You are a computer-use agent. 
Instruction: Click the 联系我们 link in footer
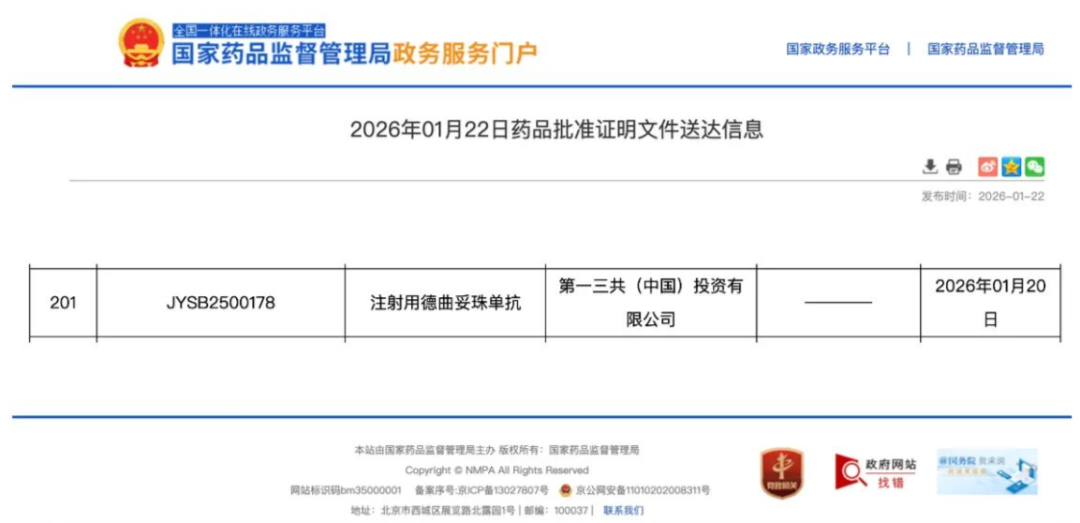(x=623, y=510)
